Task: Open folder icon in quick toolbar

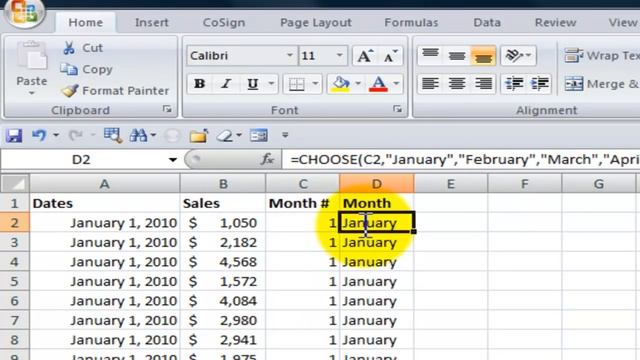Action: [x=199, y=136]
